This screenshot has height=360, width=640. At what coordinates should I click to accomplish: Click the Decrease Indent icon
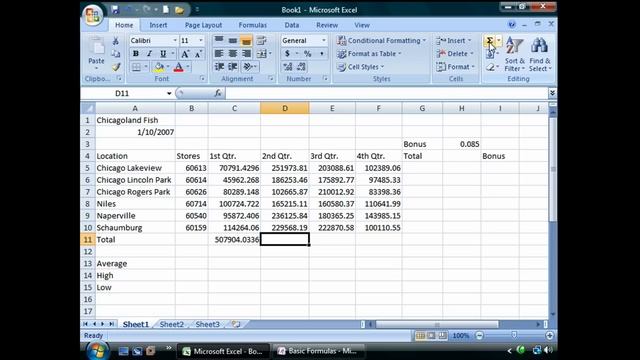pyautogui.click(x=219, y=67)
